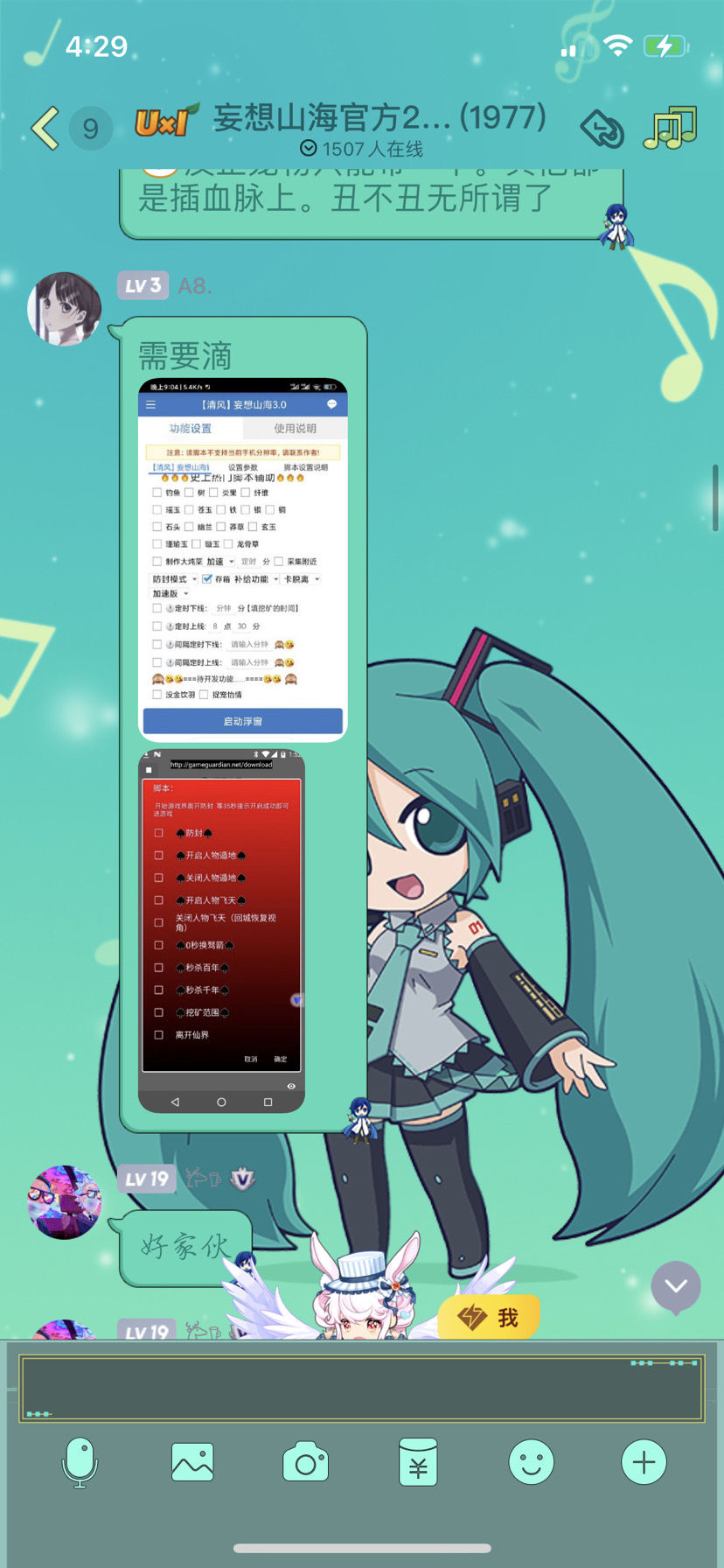Open more options with the plus icon
Screen dimensions: 724x1568
(644, 1461)
